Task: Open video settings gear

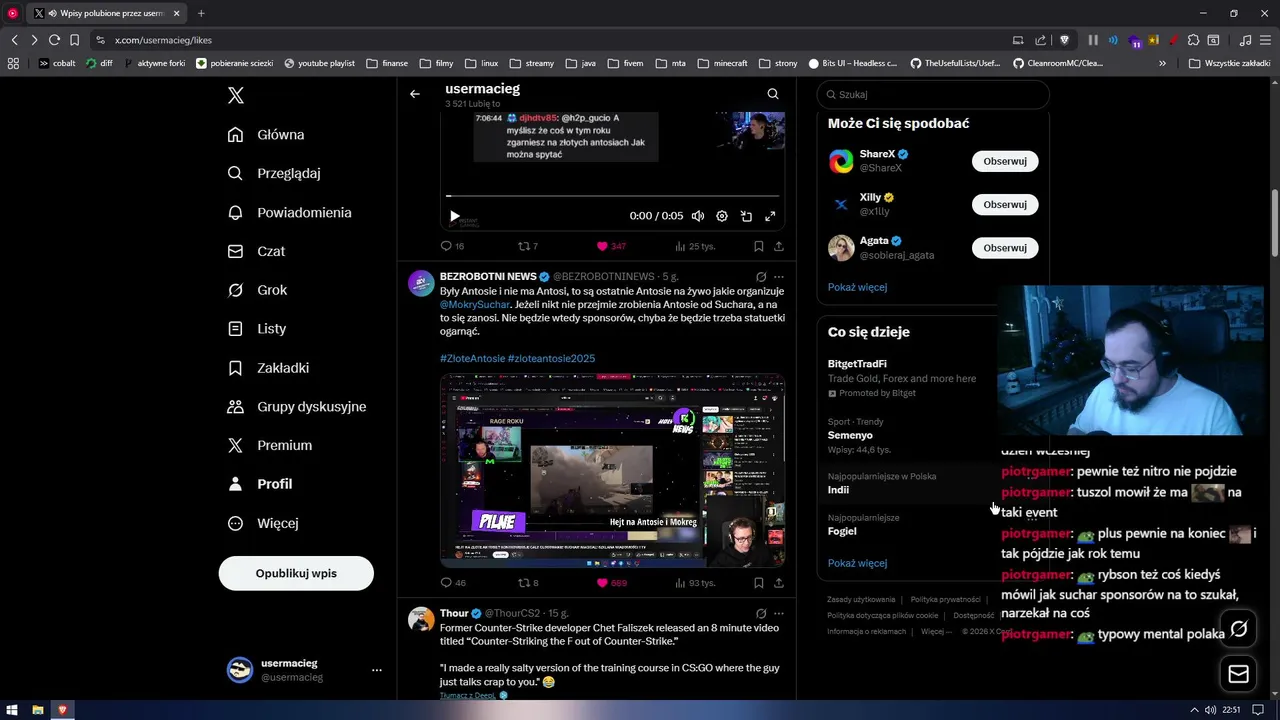Action: coord(722,216)
